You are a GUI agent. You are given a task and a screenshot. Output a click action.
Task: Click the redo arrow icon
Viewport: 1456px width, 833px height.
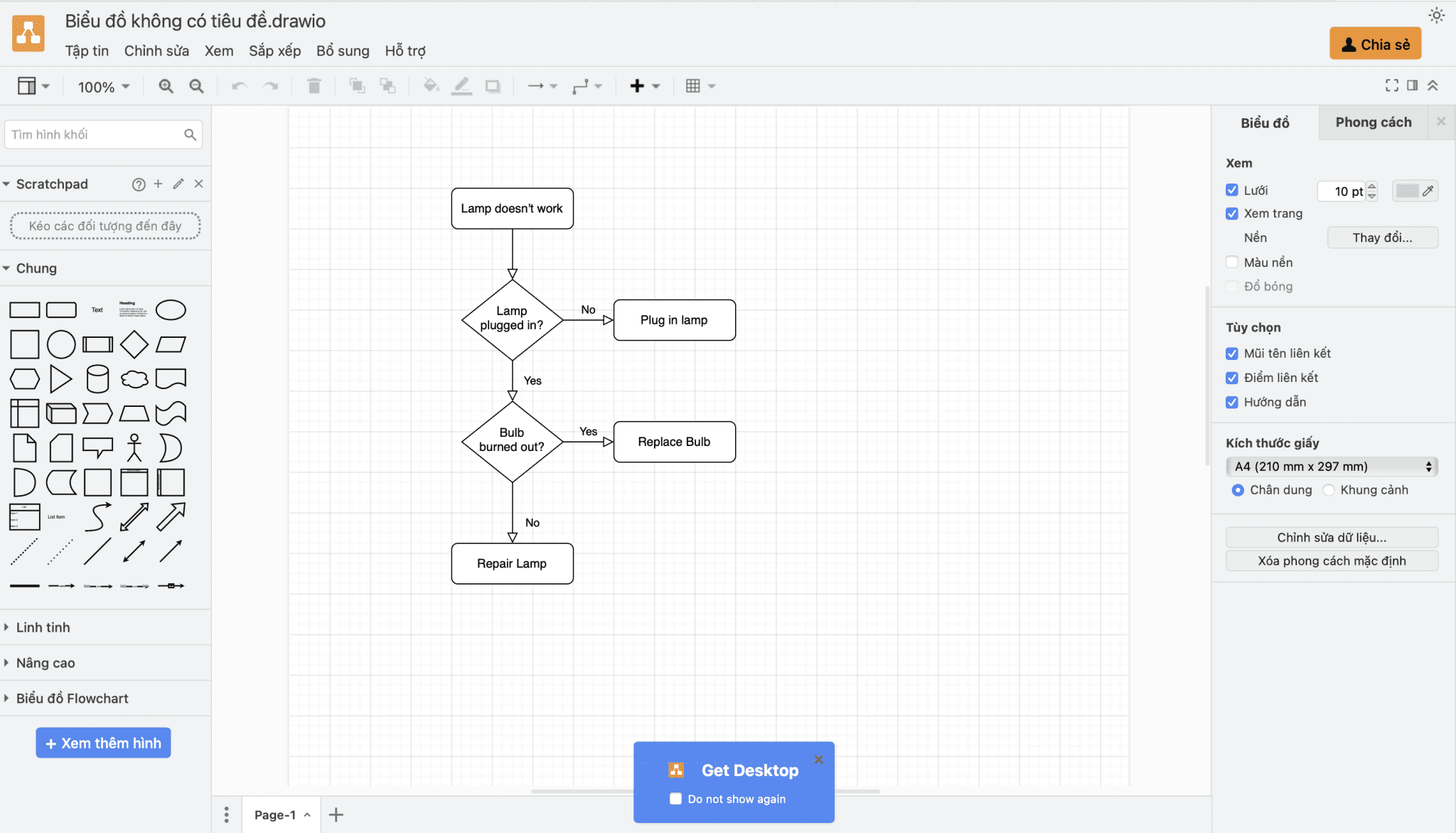pos(270,86)
